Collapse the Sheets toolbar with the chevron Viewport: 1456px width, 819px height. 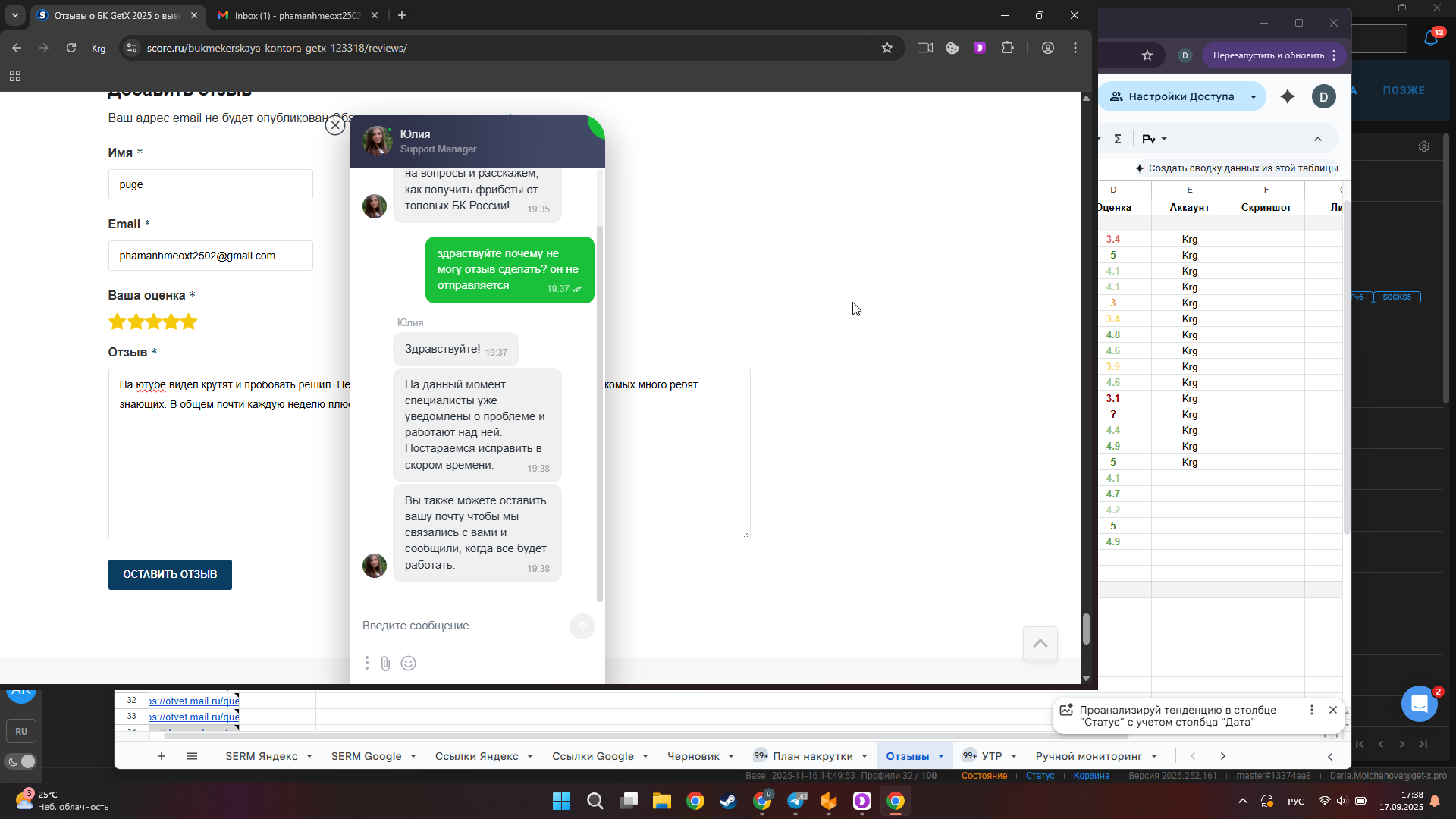pyautogui.click(x=1318, y=139)
